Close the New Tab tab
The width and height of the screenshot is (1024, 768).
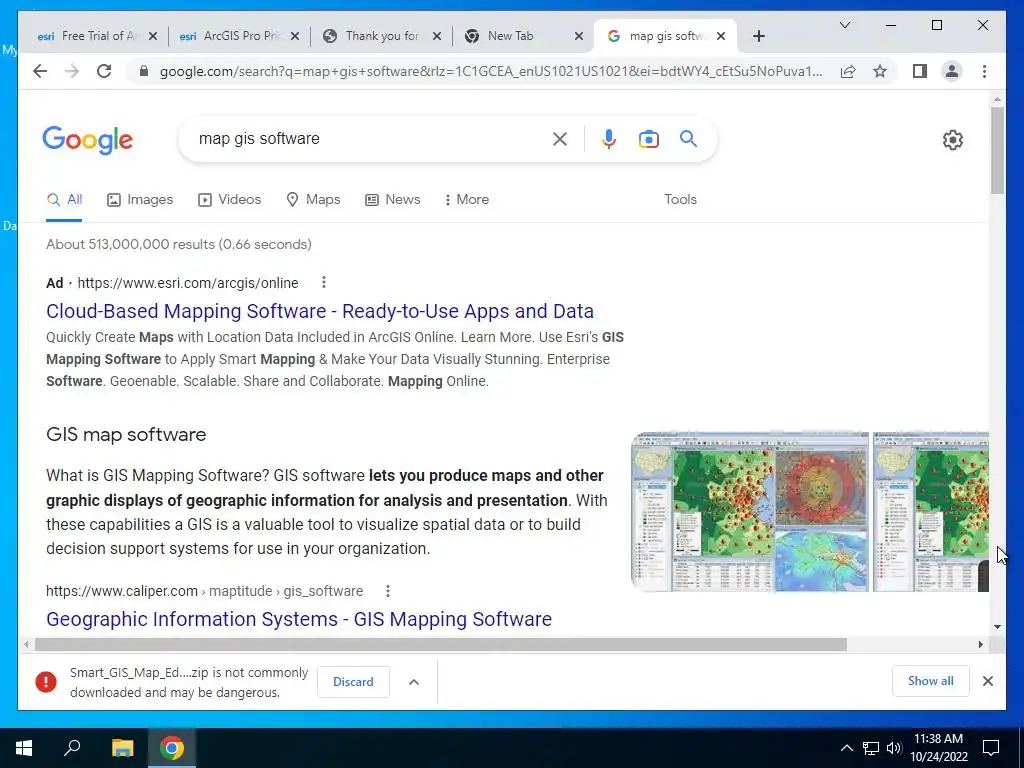[579, 36]
